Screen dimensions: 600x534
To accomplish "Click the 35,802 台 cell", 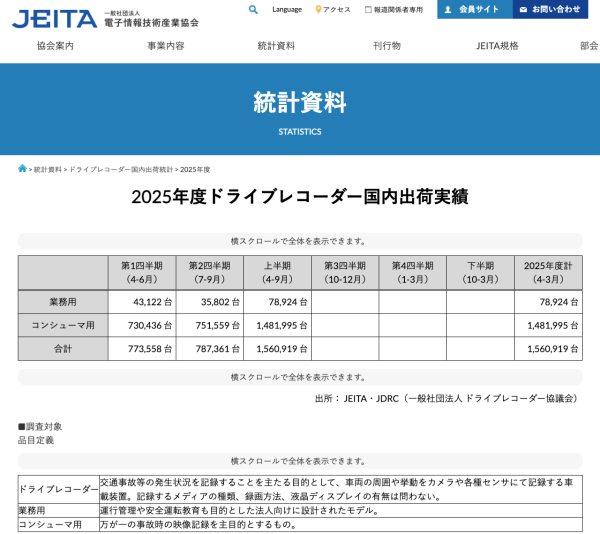I will pyautogui.click(x=210, y=302).
